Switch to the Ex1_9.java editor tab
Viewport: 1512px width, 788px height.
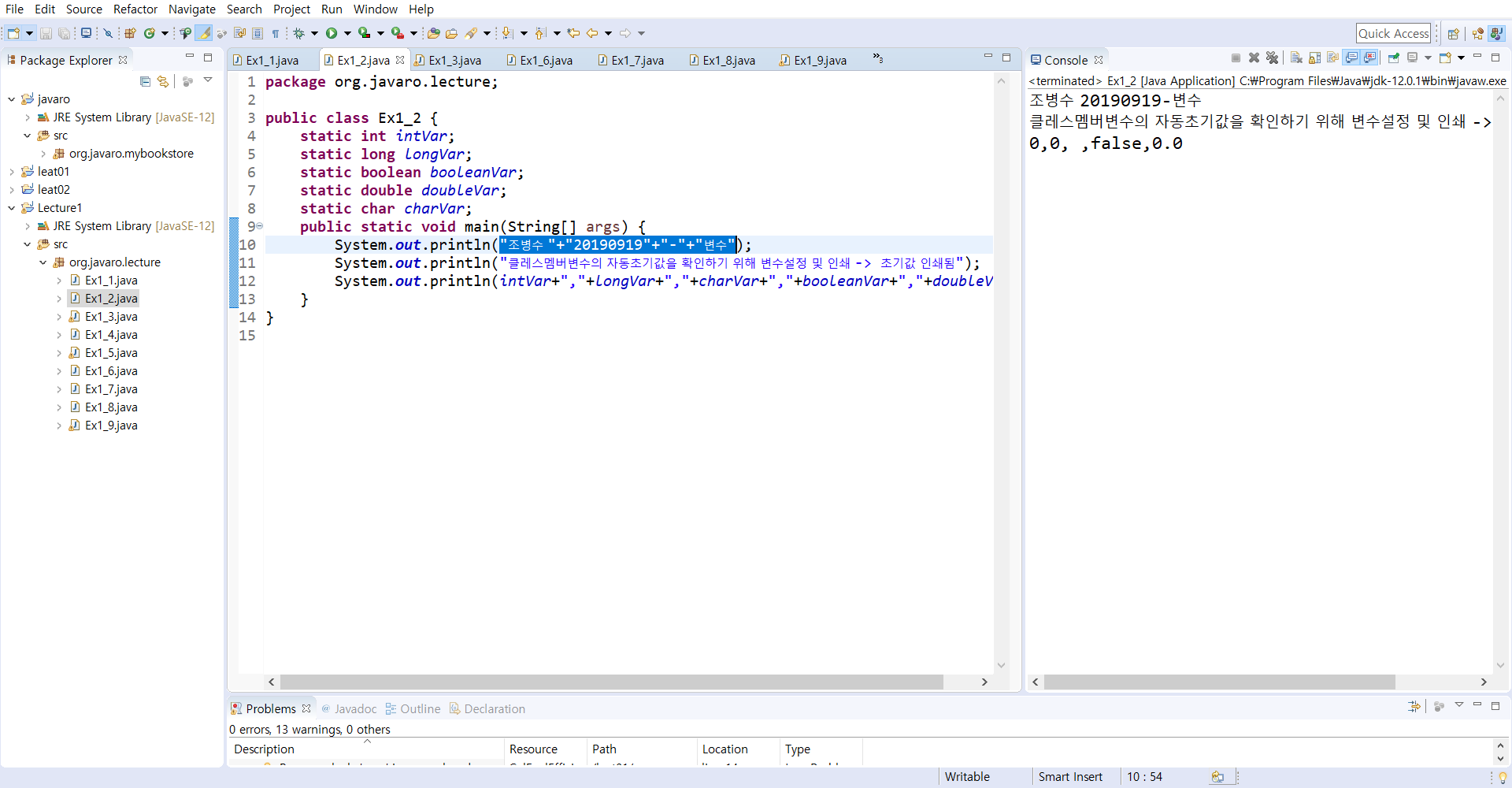[x=820, y=61]
